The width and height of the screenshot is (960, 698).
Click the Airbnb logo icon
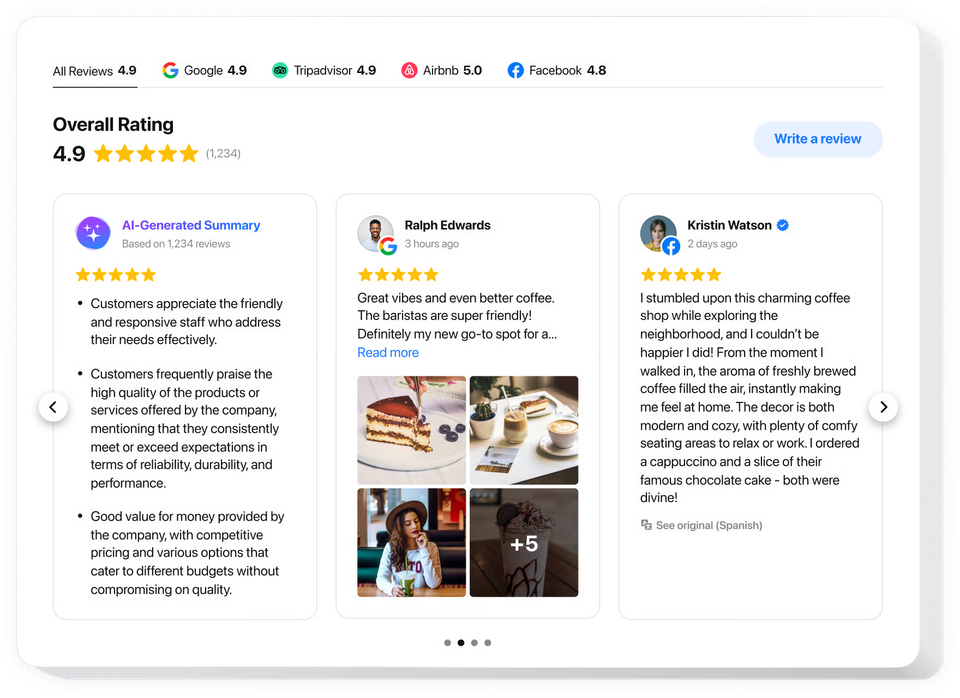click(409, 71)
